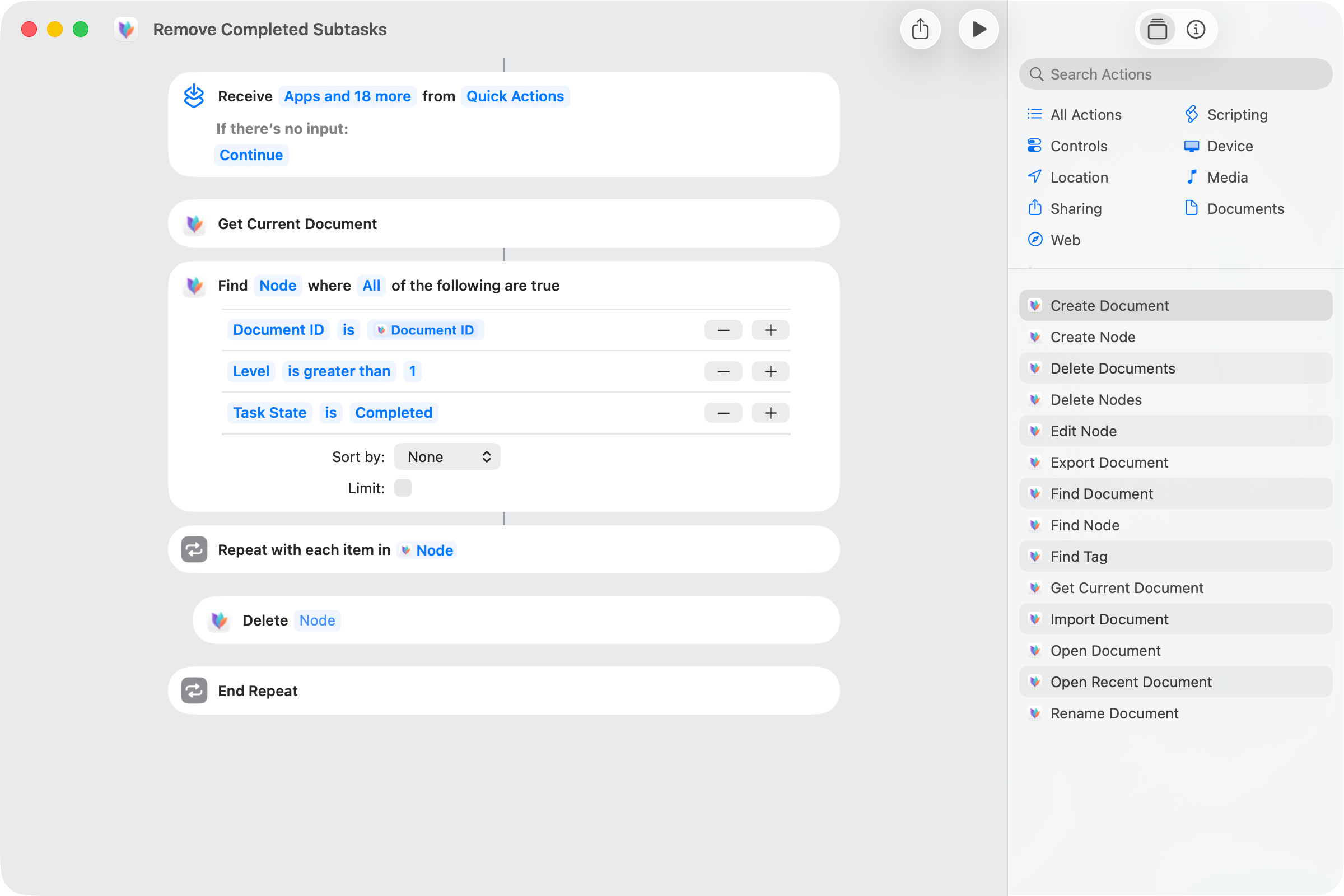Edit the Level value 1
The width and height of the screenshot is (1344, 896).
point(412,371)
